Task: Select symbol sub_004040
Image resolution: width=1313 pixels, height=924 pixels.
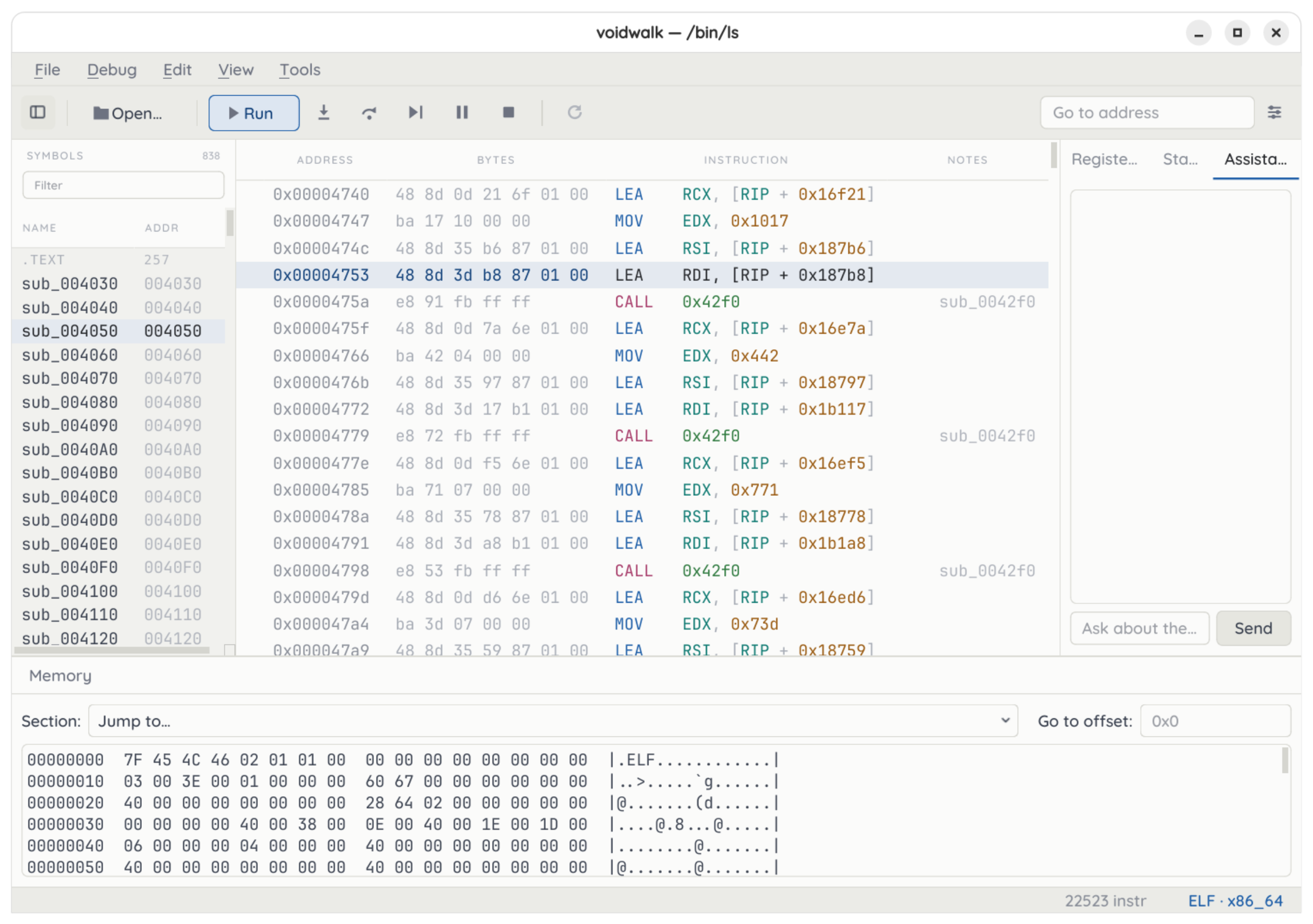Action: coord(118,308)
